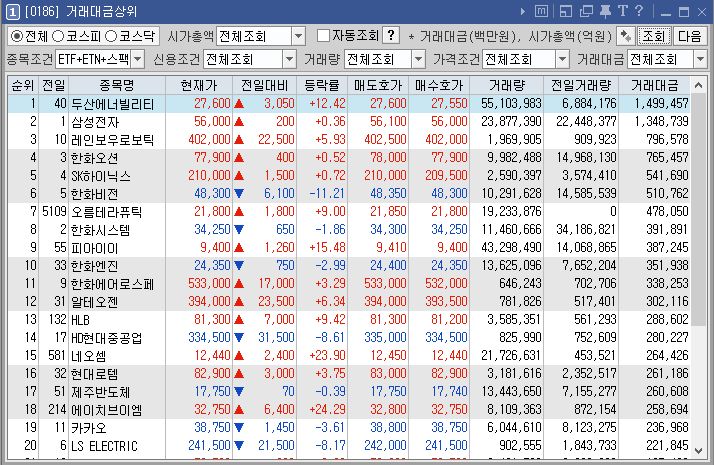This screenshot has width=714, height=465.
Task: Select 한화시스템 stock name
Action: click(x=100, y=230)
